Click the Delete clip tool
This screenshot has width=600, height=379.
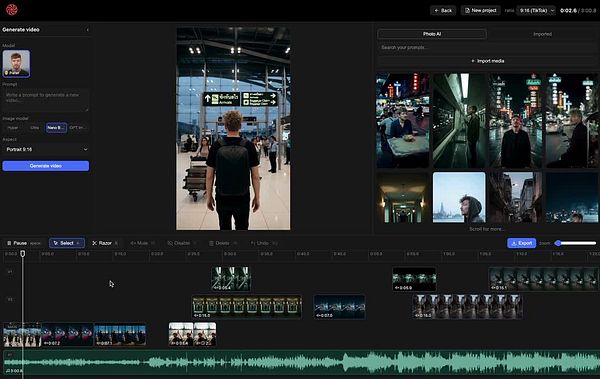pyautogui.click(x=223, y=243)
